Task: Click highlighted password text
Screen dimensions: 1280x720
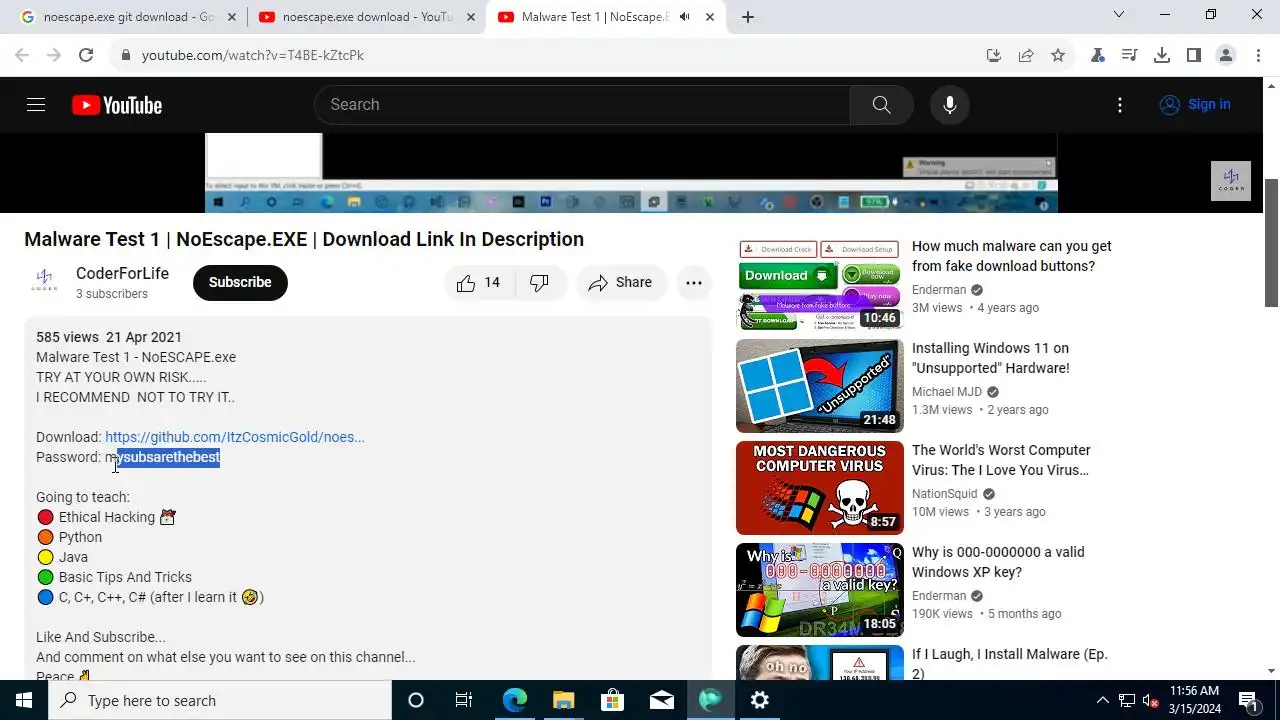Action: tap(168, 457)
